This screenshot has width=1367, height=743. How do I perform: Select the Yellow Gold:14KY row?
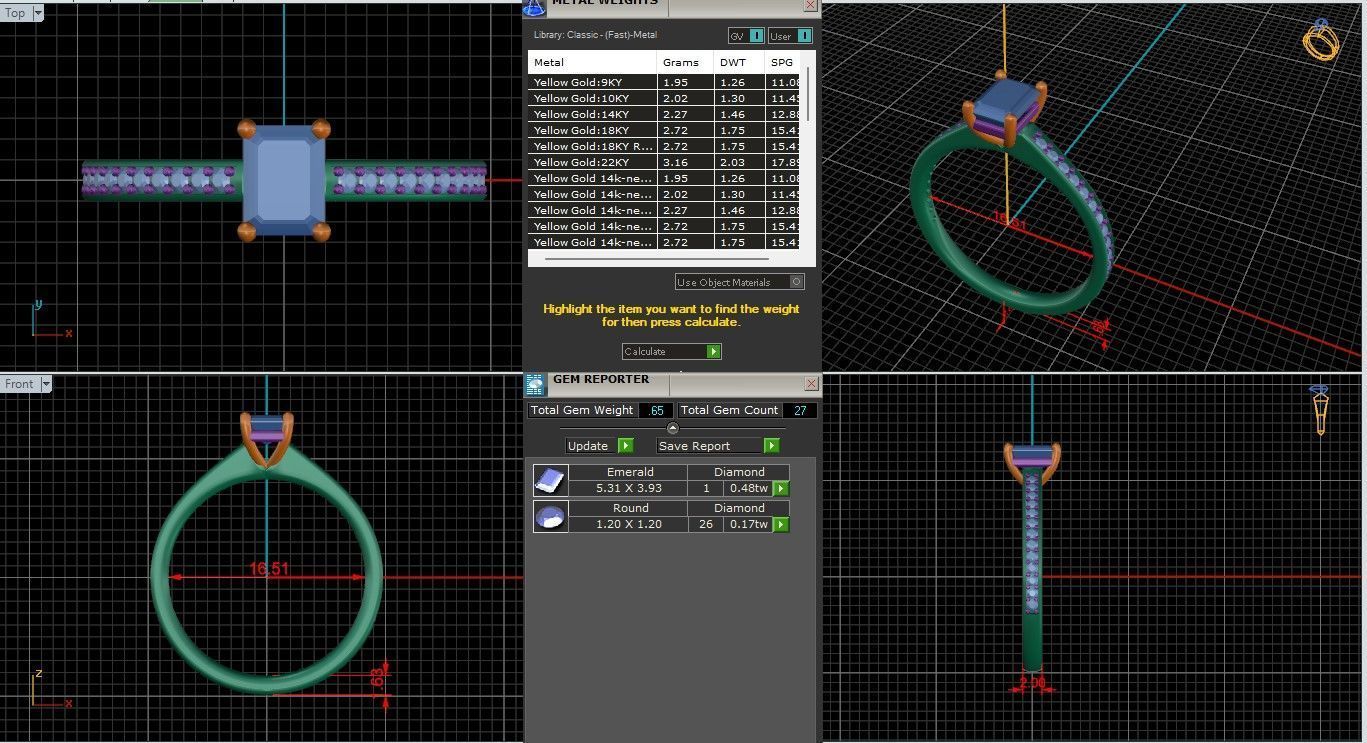(x=665, y=114)
